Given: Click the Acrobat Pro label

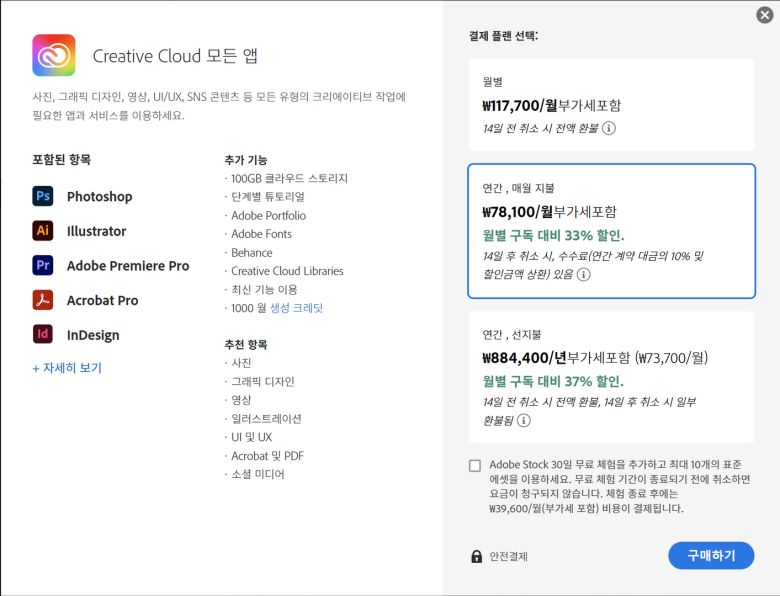Looking at the screenshot, I should (x=102, y=300).
